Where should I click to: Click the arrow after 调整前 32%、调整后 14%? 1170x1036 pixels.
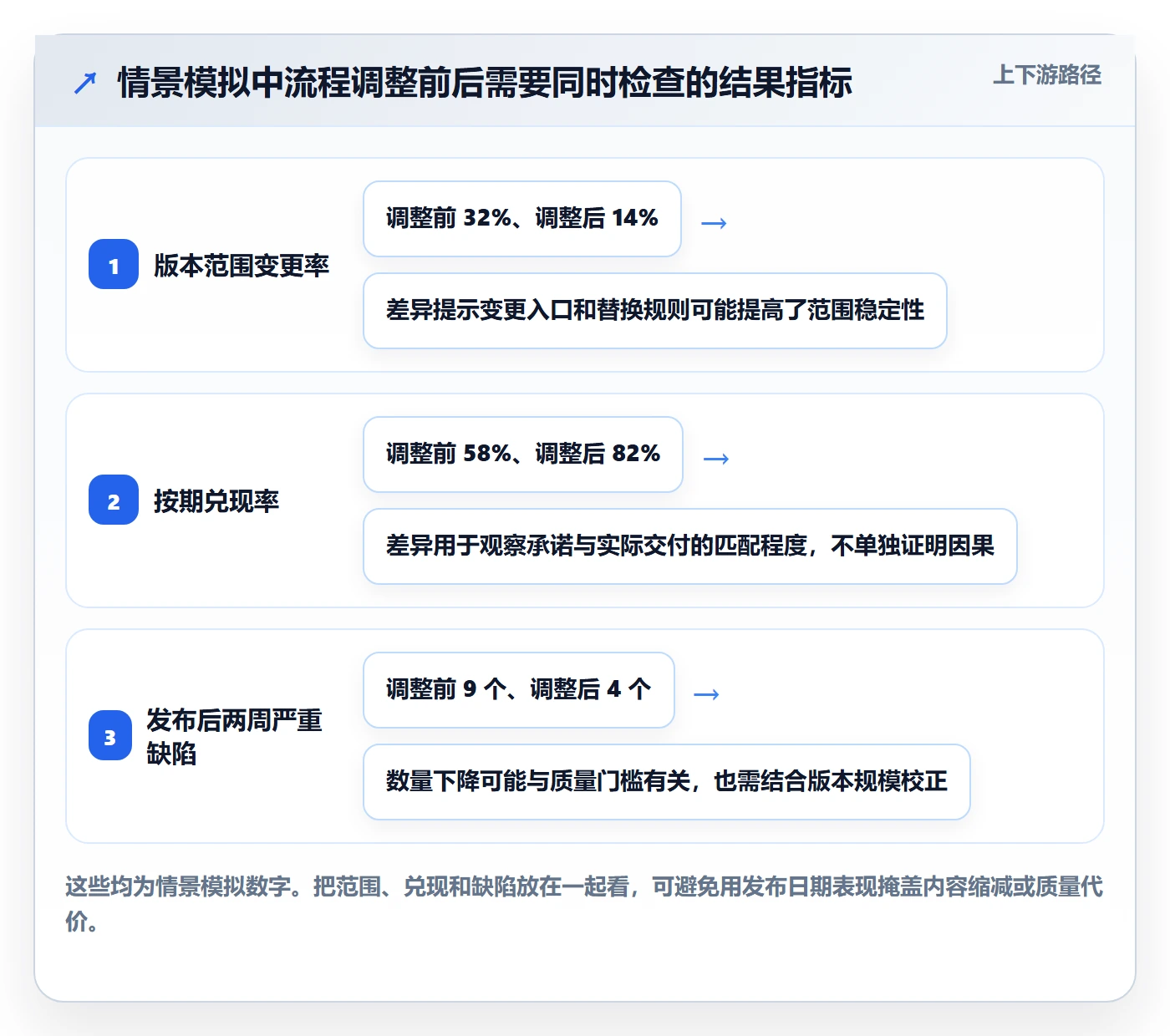pos(714,223)
